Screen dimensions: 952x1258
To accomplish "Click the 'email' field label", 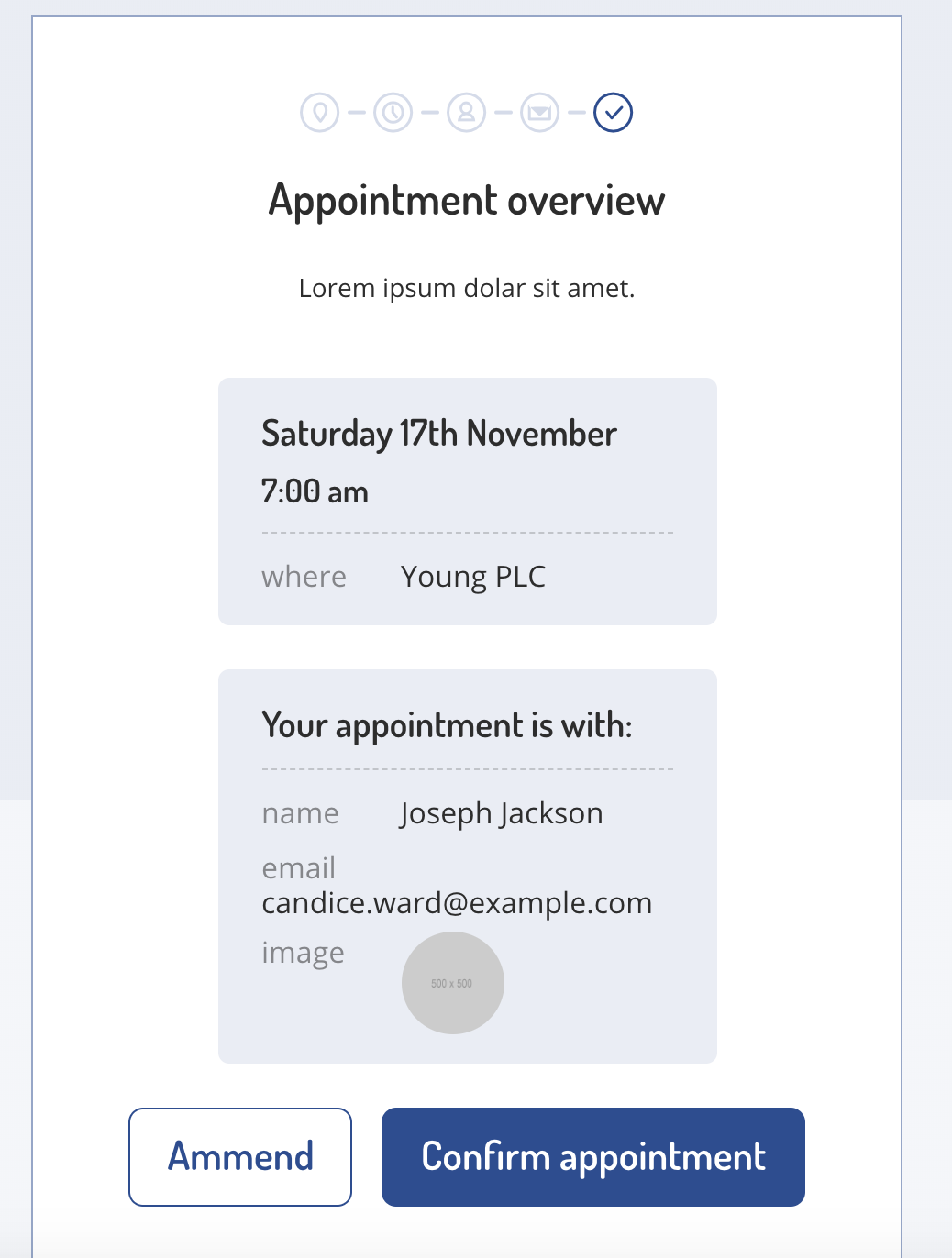I will pyautogui.click(x=298, y=867).
